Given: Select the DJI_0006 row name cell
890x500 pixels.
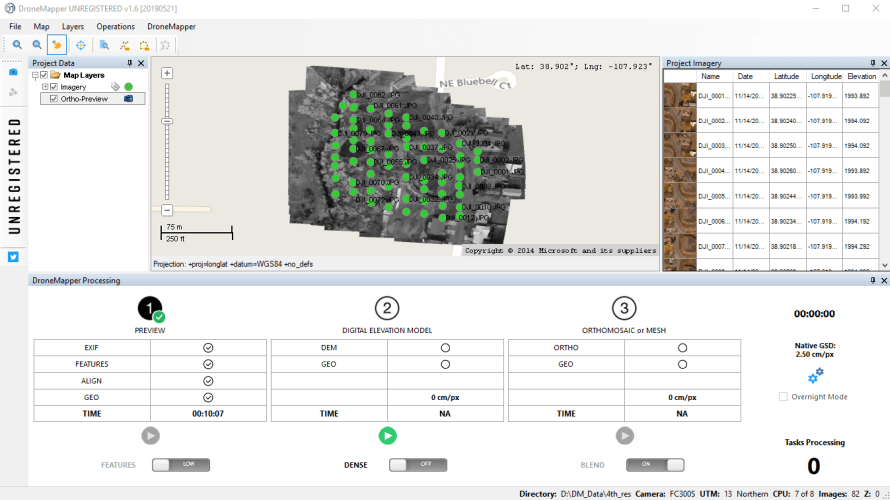Looking at the screenshot, I should (x=714, y=221).
